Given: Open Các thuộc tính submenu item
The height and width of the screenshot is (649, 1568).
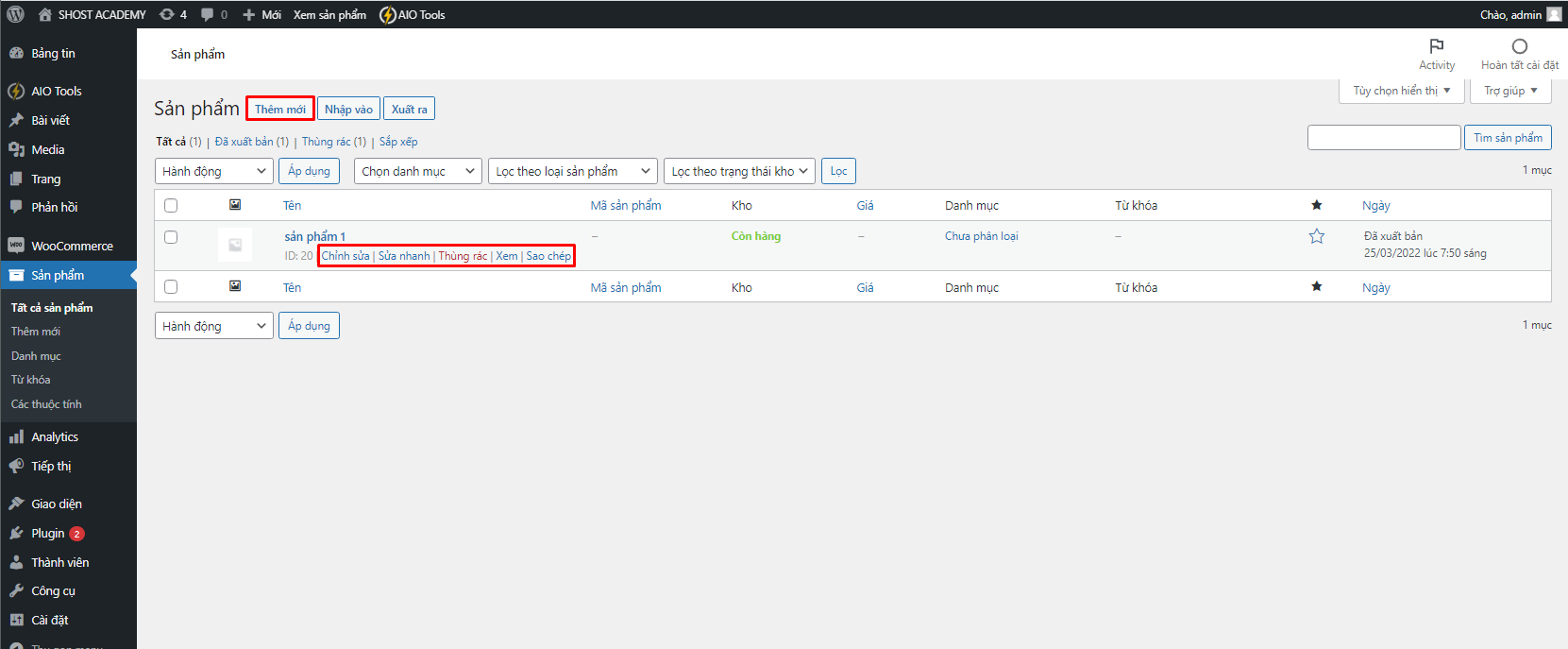Looking at the screenshot, I should pos(46,404).
